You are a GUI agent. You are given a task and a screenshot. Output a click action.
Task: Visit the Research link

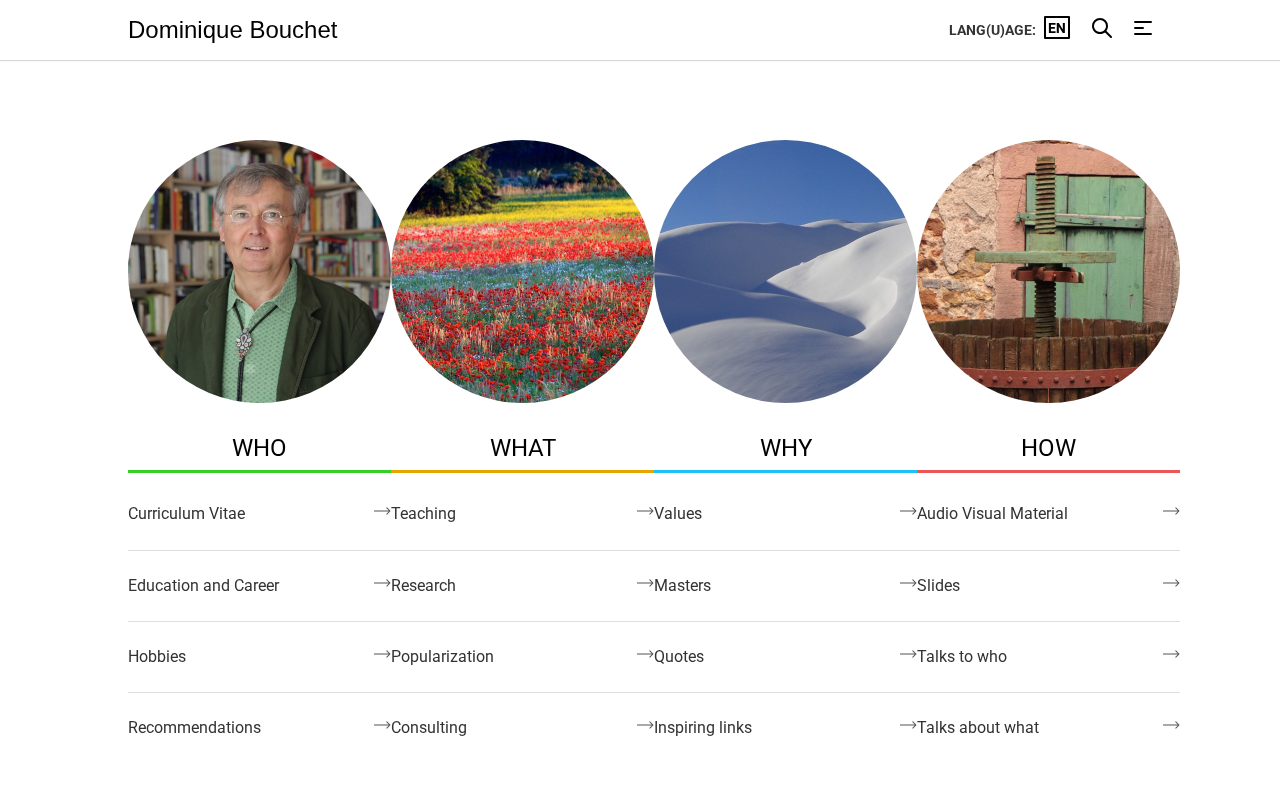tap(423, 586)
